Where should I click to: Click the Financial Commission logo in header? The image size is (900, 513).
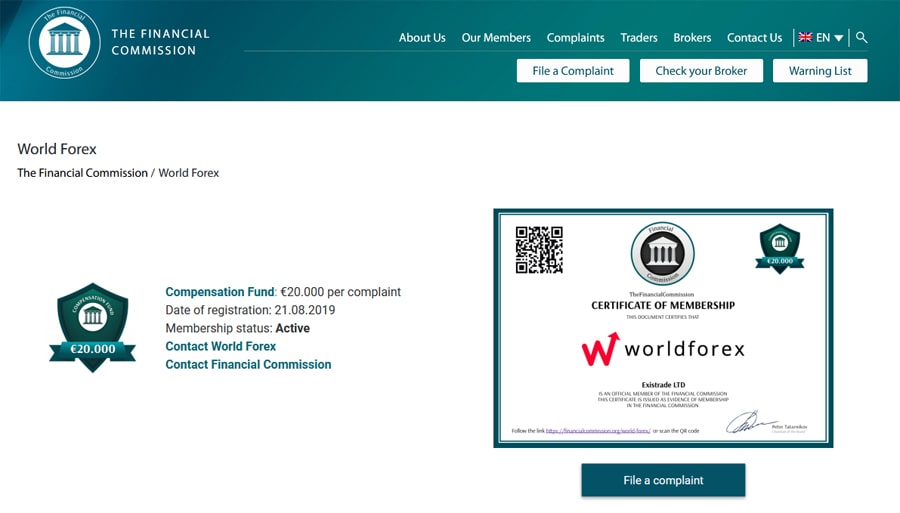[x=65, y=42]
